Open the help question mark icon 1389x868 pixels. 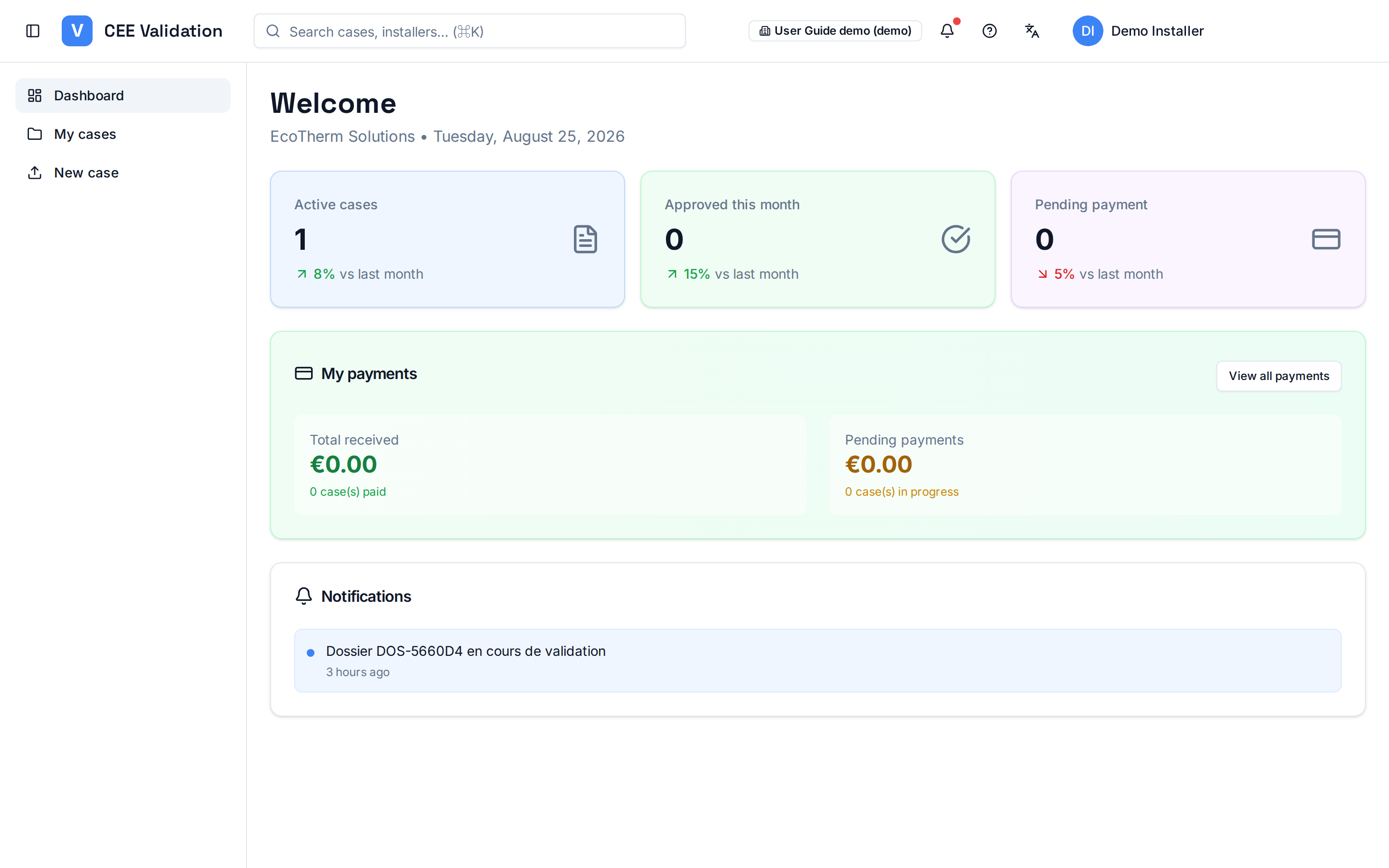[x=990, y=31]
